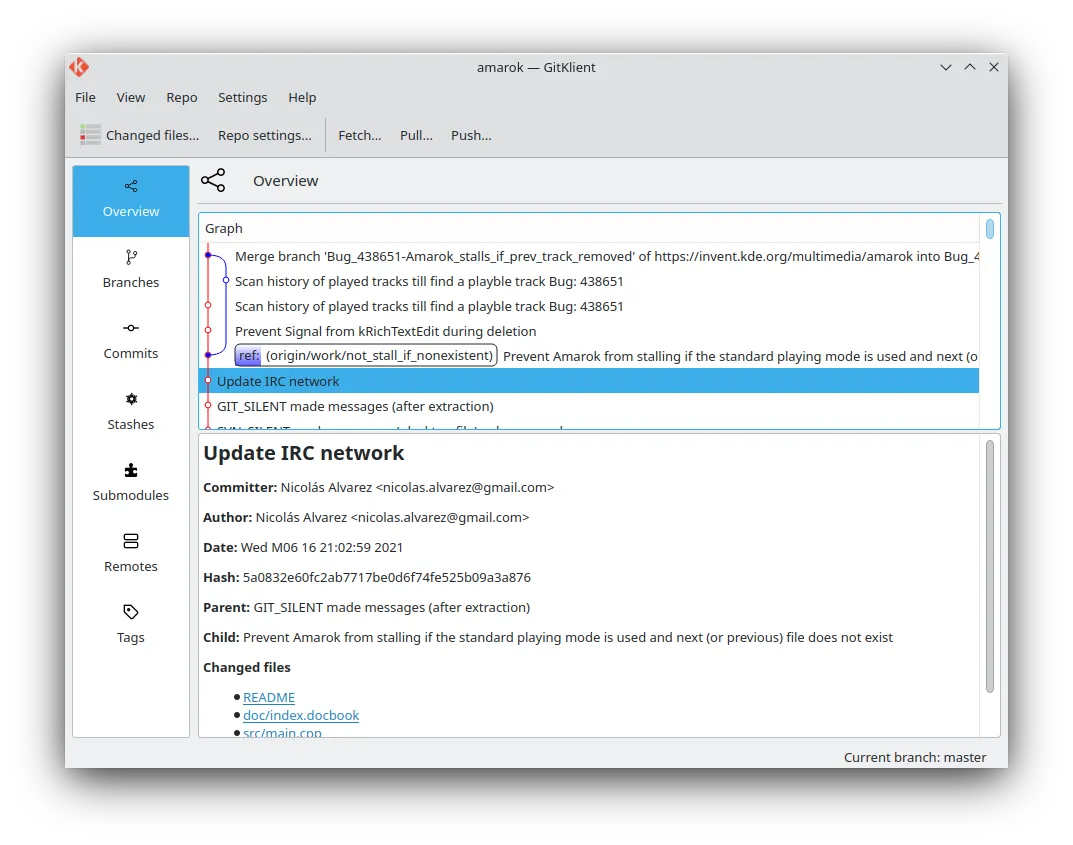This screenshot has width=1073, height=845.
Task: Click the Push... toolbar button
Action: click(x=471, y=135)
